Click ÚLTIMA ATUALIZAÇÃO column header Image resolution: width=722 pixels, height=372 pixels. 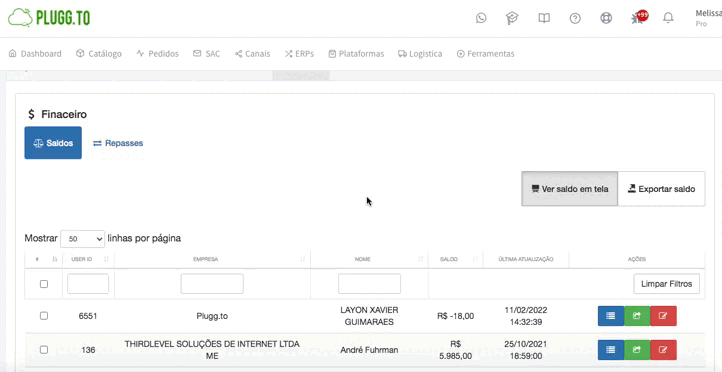coord(526,259)
